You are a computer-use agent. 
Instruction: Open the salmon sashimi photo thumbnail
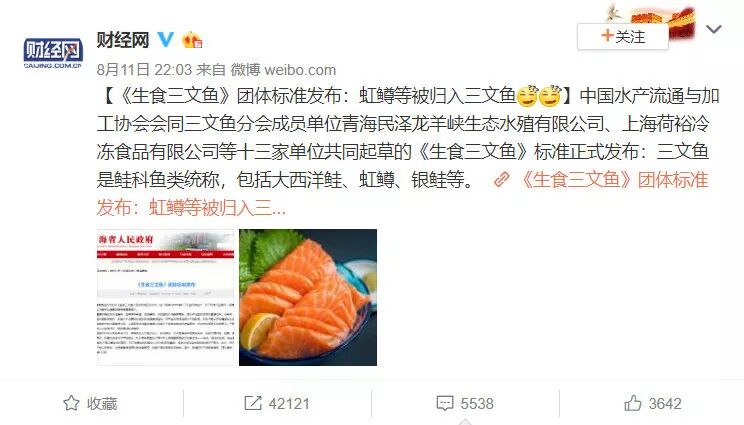click(x=308, y=297)
